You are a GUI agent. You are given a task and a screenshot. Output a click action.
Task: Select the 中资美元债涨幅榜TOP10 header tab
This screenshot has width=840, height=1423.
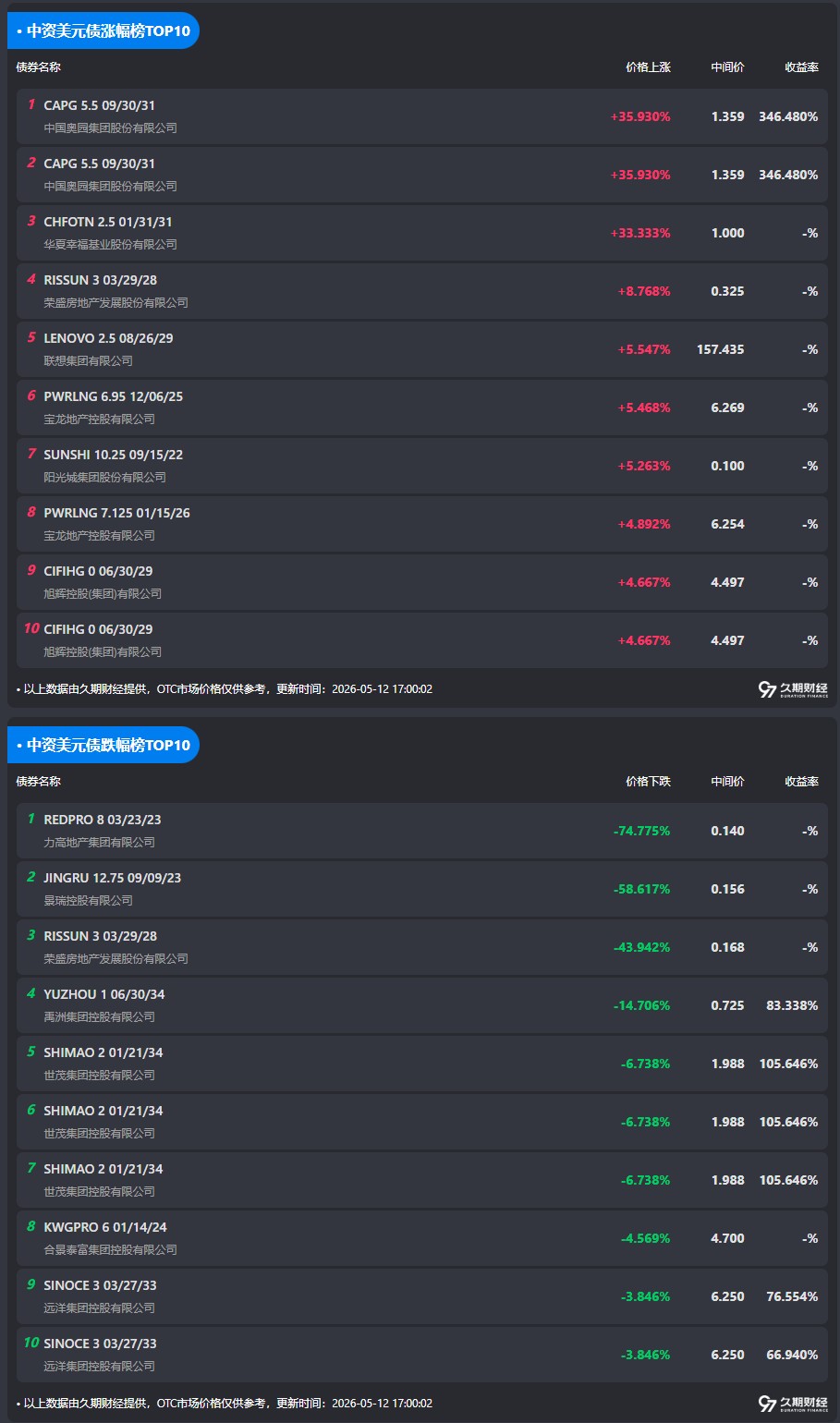[103, 30]
